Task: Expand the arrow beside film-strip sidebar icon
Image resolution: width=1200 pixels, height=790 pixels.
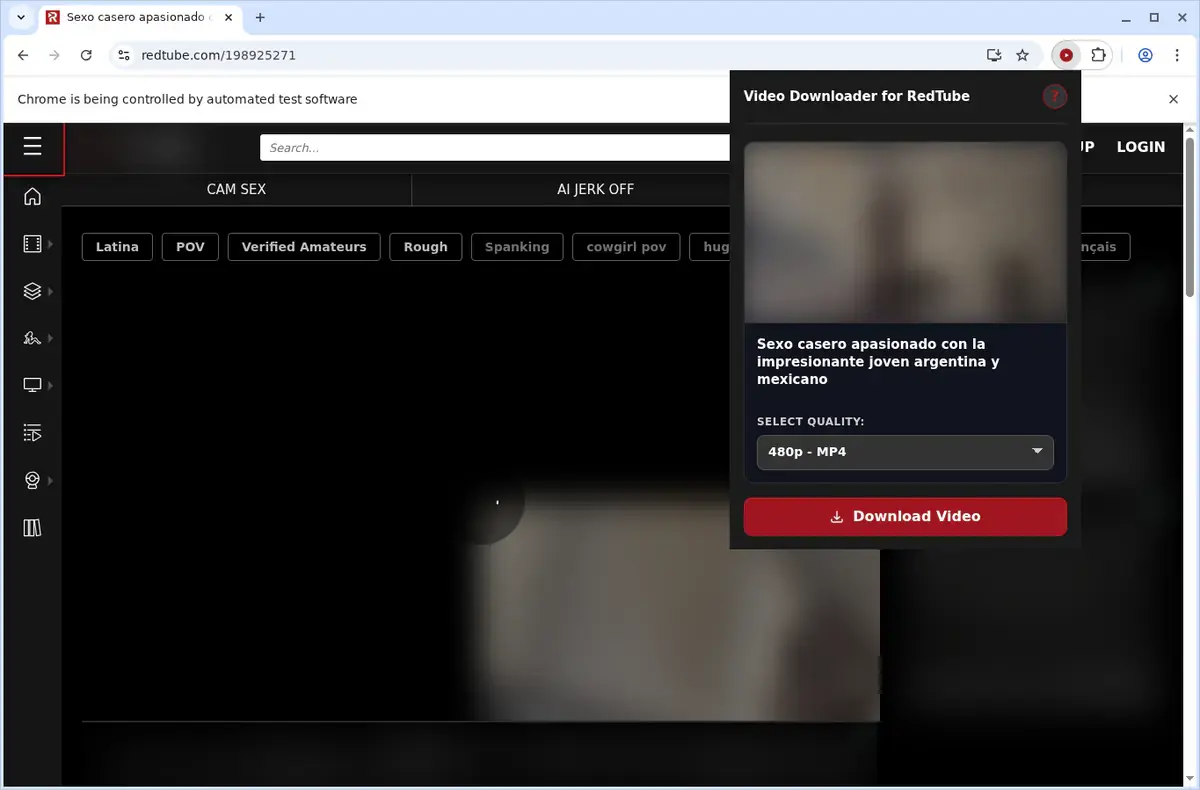Action: pos(50,244)
